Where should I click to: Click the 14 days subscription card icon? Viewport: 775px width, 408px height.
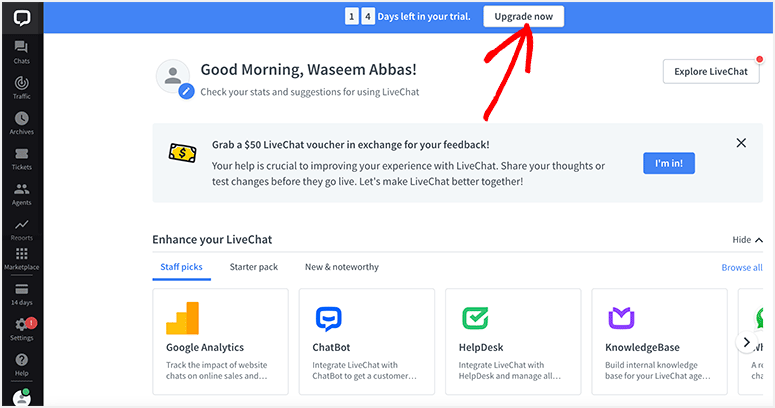coord(21,289)
